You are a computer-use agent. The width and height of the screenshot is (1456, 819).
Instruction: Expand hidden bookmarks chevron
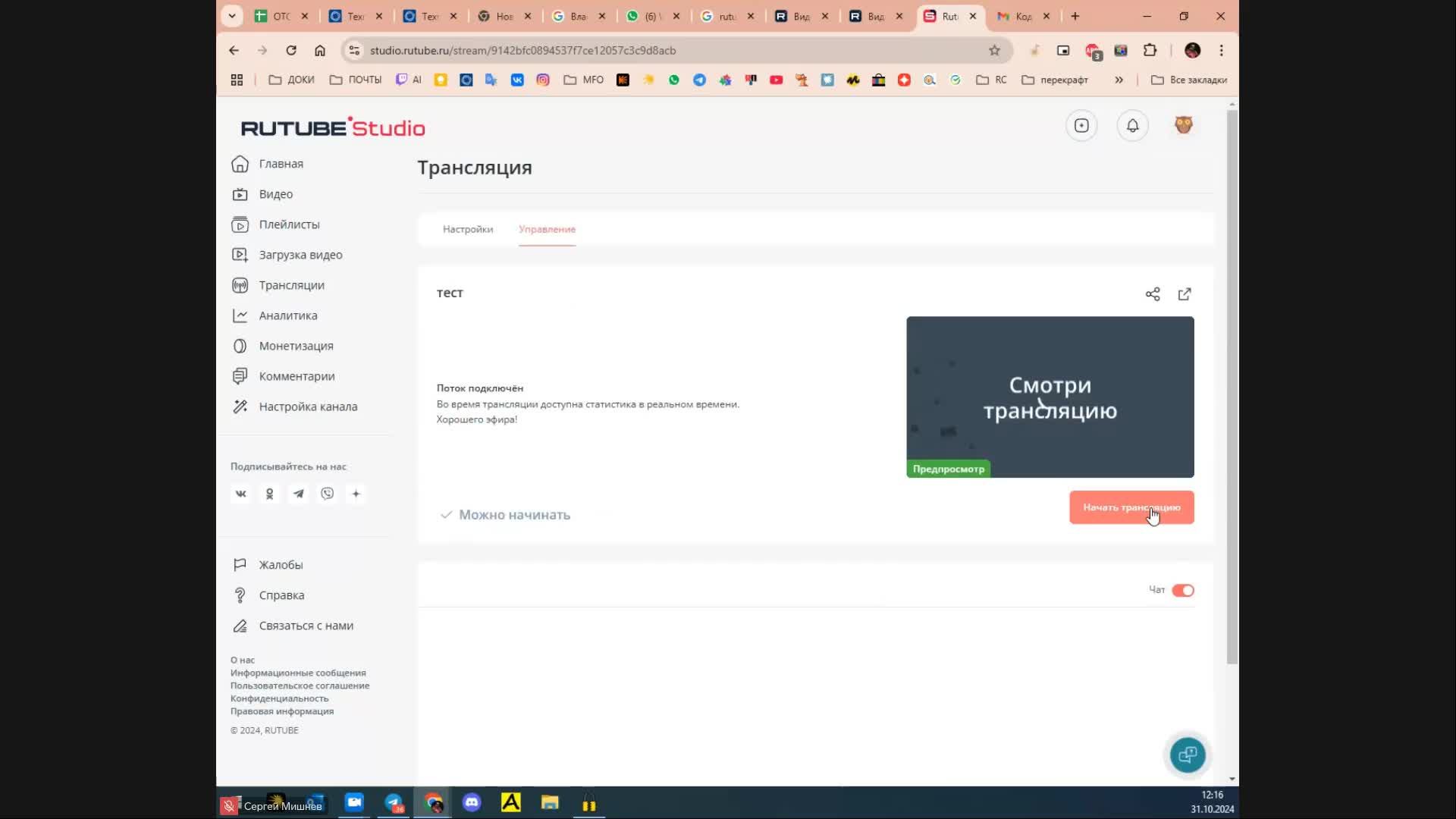(x=1119, y=80)
